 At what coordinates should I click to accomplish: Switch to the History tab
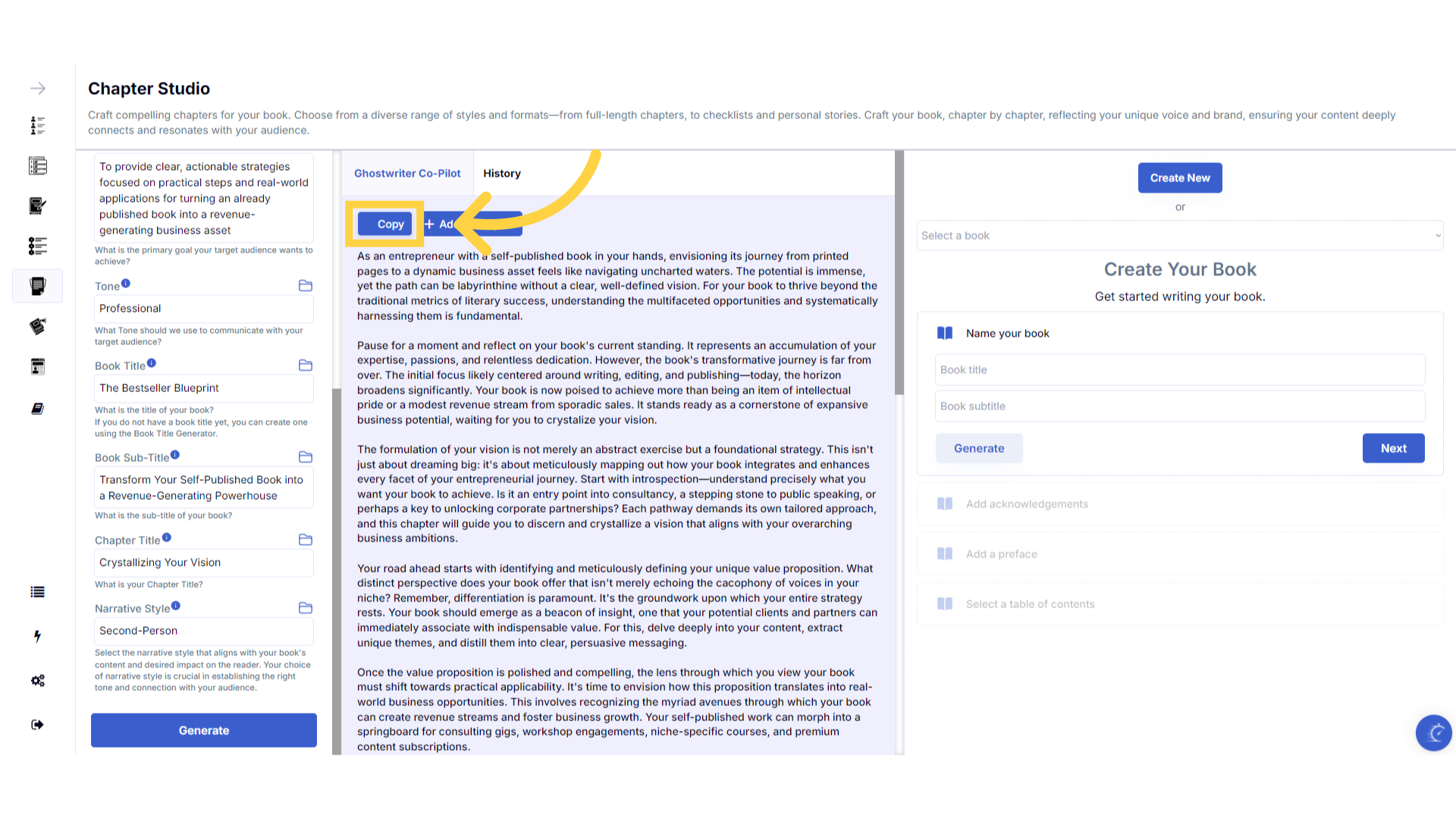tap(502, 174)
